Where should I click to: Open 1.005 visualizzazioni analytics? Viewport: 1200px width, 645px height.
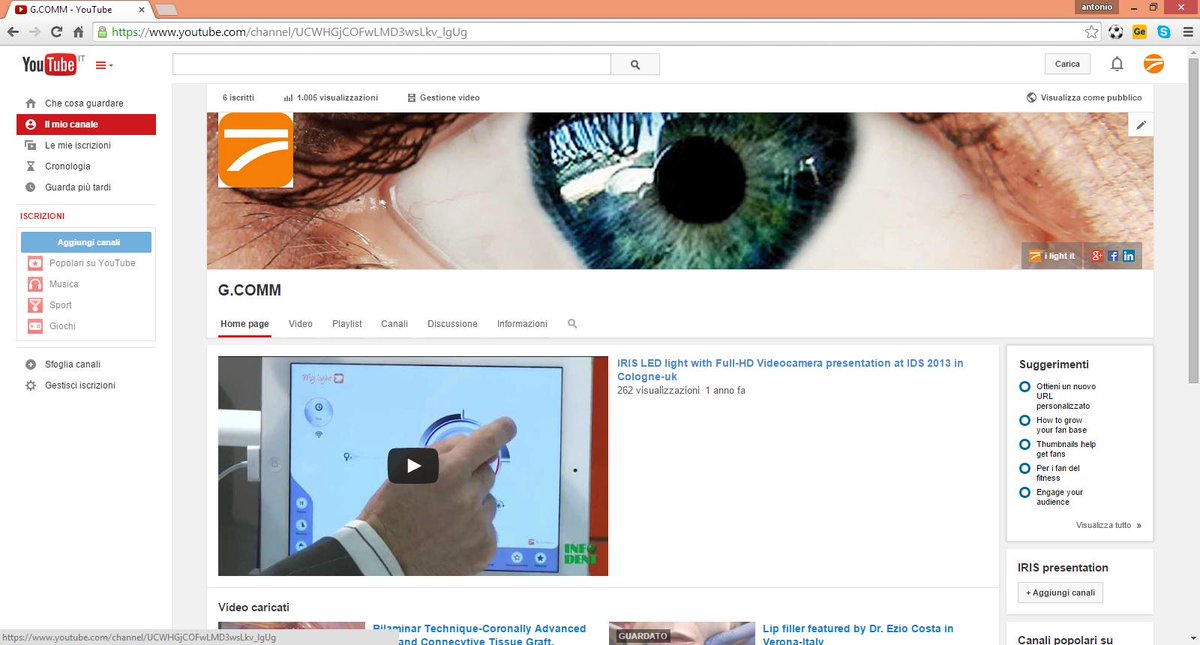(x=331, y=98)
